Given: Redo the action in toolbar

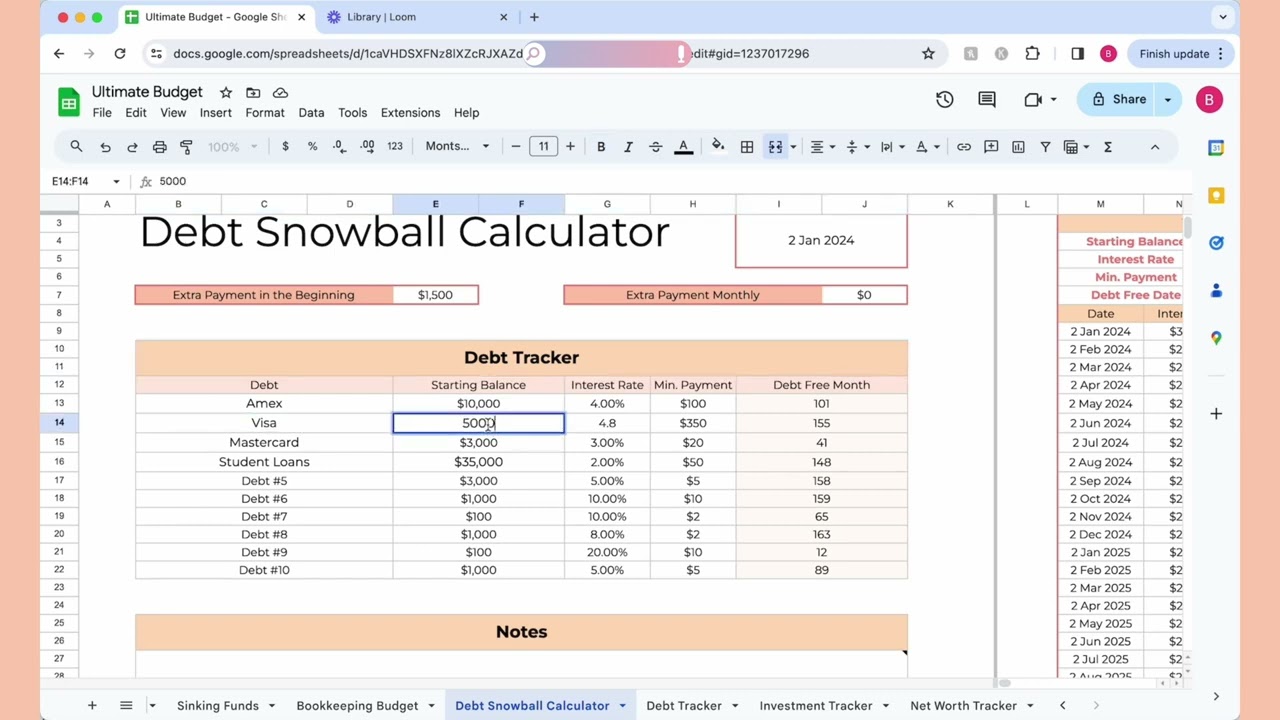Looking at the screenshot, I should (132, 147).
